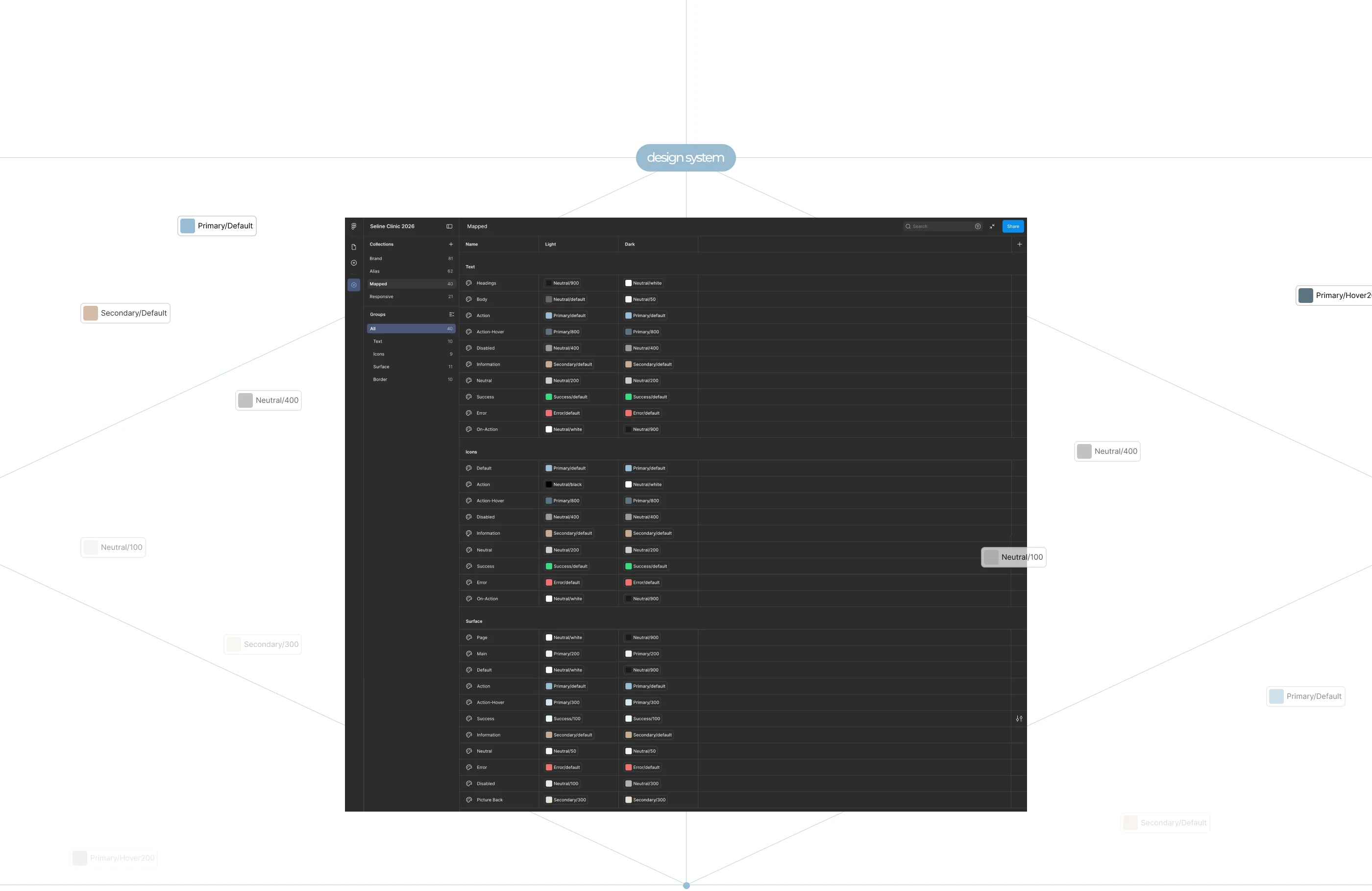Click the Text section heading in table

(470, 267)
